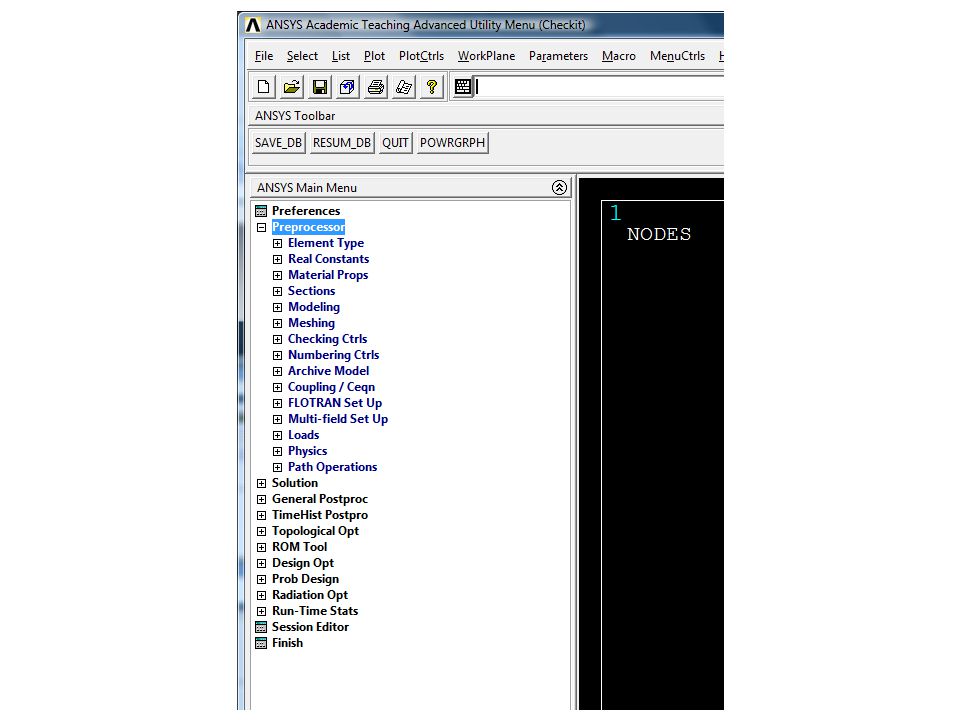Expand the Physics node
Screen dimensions: 960x720
click(277, 451)
